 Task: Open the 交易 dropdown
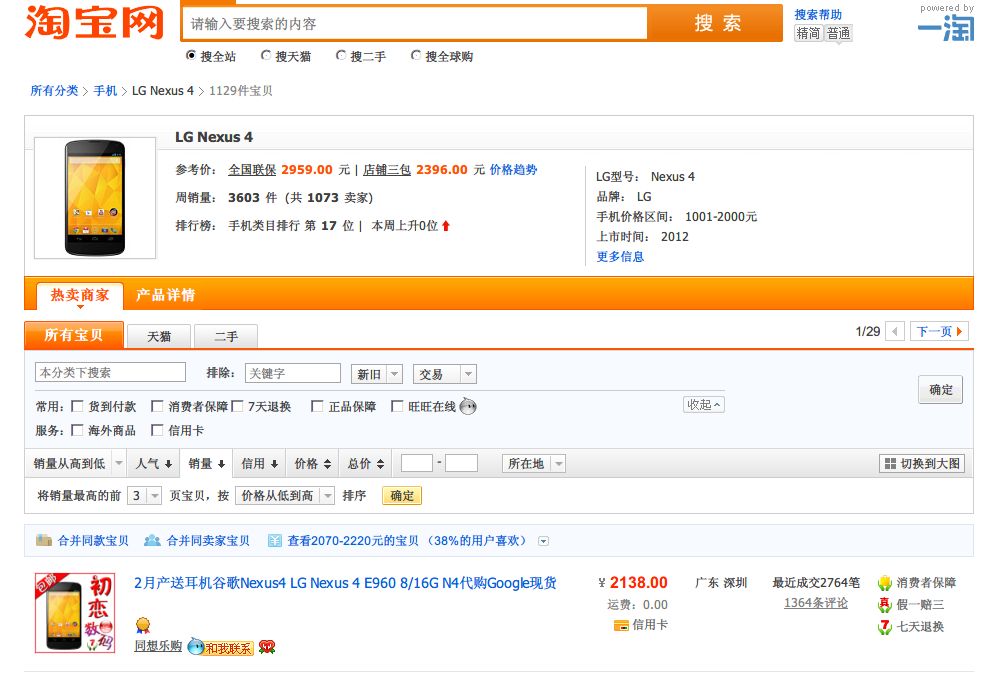click(444, 374)
